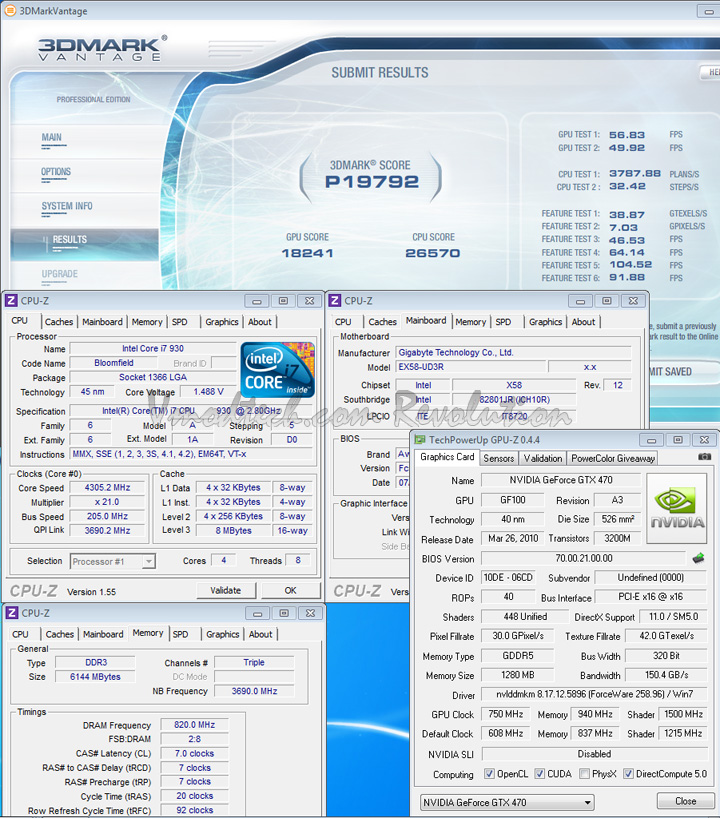The image size is (720, 818).
Task: Click the CPU-Z processor window title icon
Action: pos(11,300)
